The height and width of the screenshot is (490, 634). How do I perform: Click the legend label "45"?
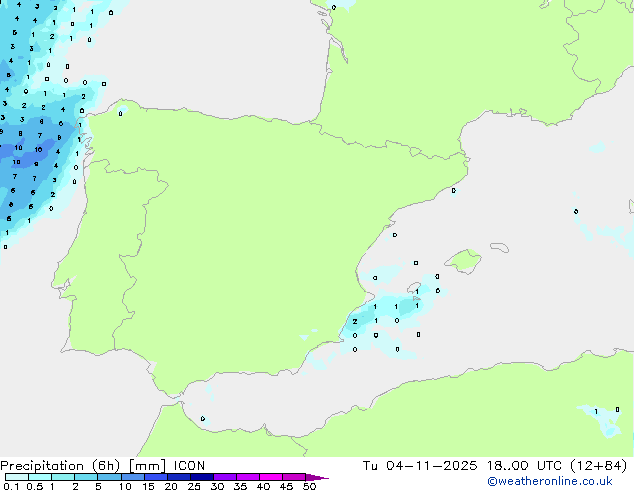[x=287, y=486]
